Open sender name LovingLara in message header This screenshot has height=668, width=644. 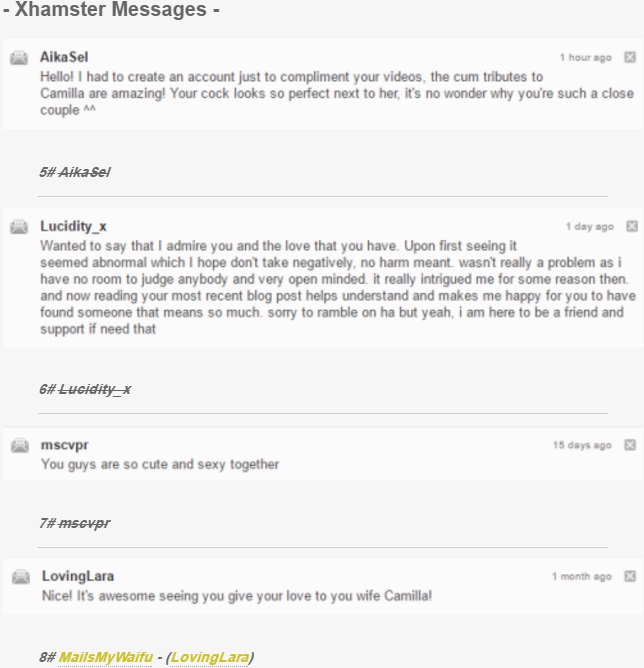click(x=78, y=576)
